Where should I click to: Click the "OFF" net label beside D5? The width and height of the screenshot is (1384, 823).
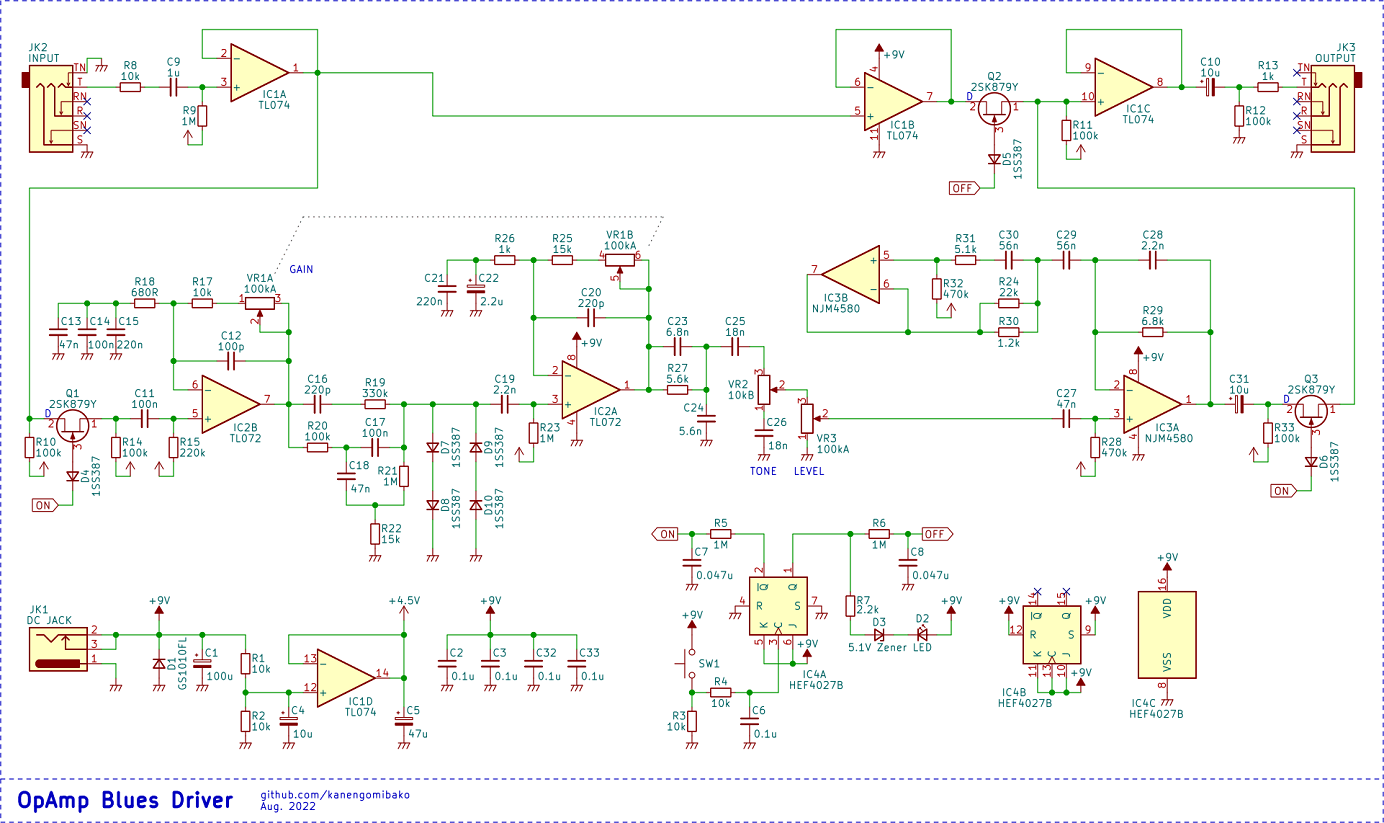[963, 188]
